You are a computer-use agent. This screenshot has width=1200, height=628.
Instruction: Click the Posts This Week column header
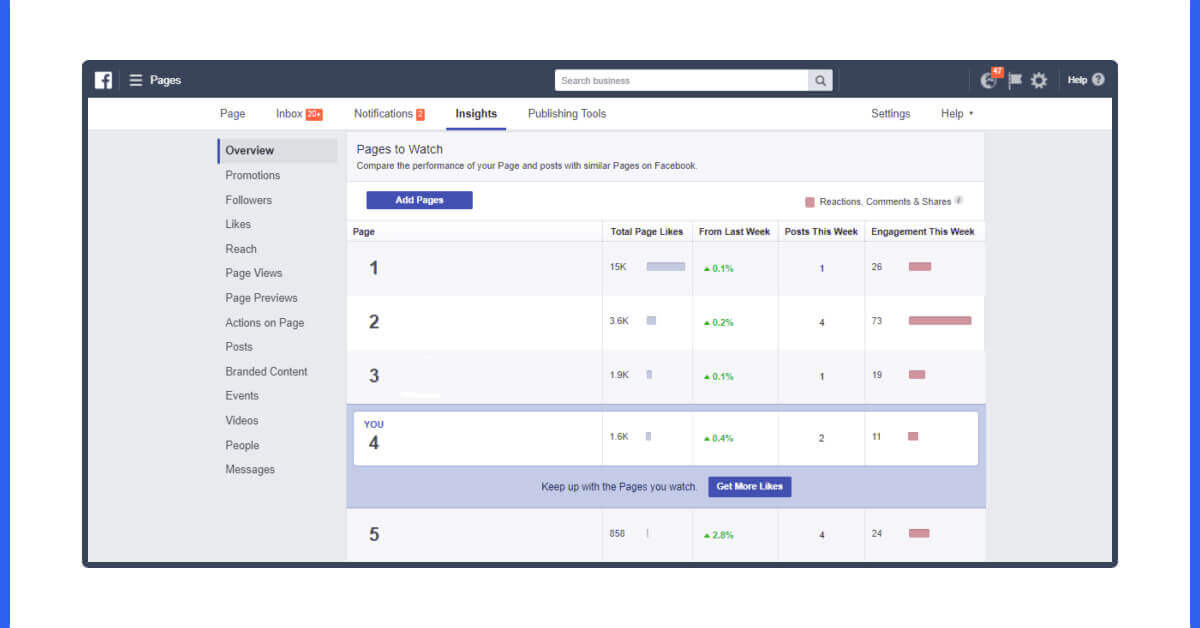(x=821, y=232)
